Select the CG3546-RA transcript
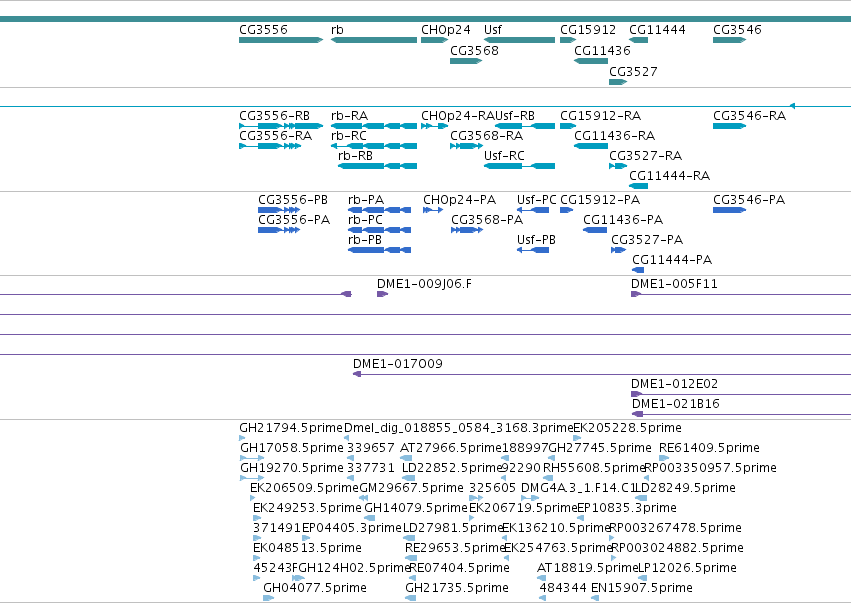Image resolution: width=851 pixels, height=603 pixels. pyautogui.click(x=729, y=126)
